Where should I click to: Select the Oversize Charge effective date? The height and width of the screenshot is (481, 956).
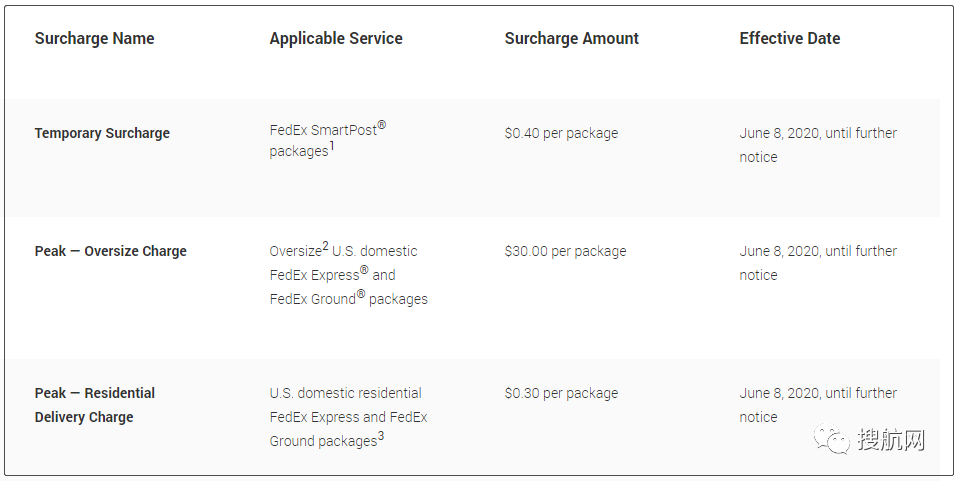pyautogui.click(x=818, y=262)
